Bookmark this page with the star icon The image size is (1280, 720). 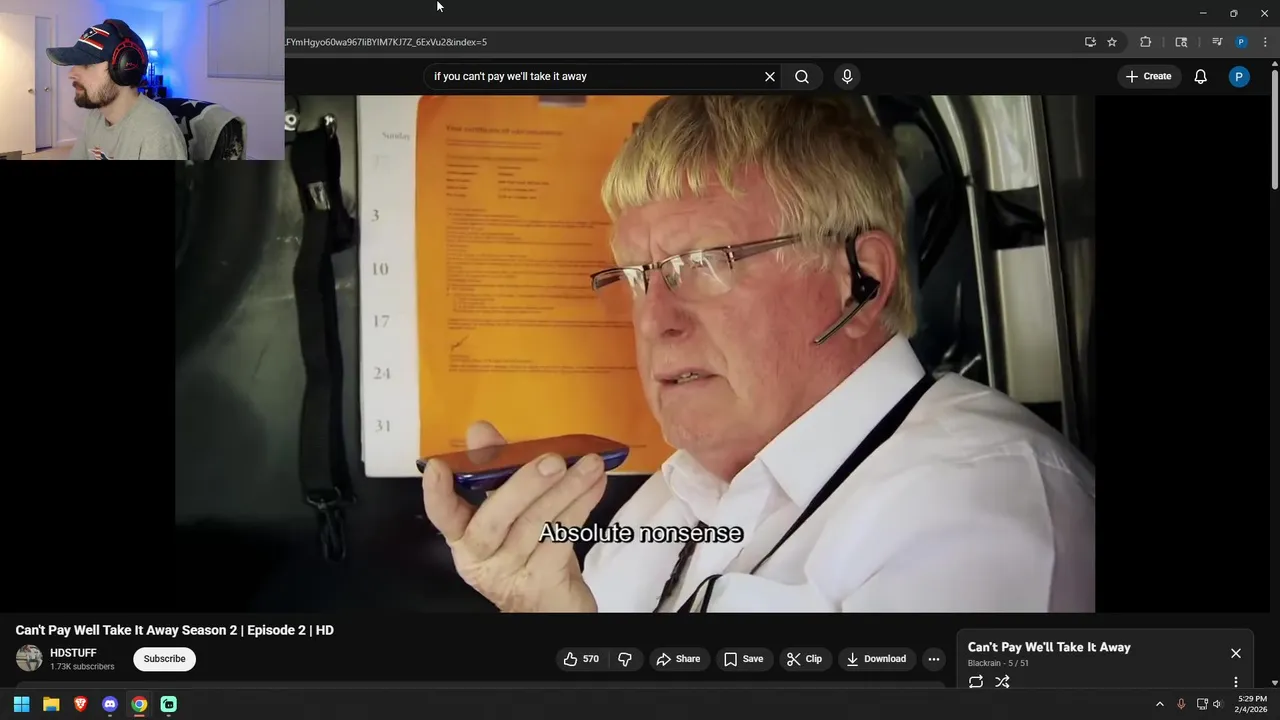click(1112, 42)
